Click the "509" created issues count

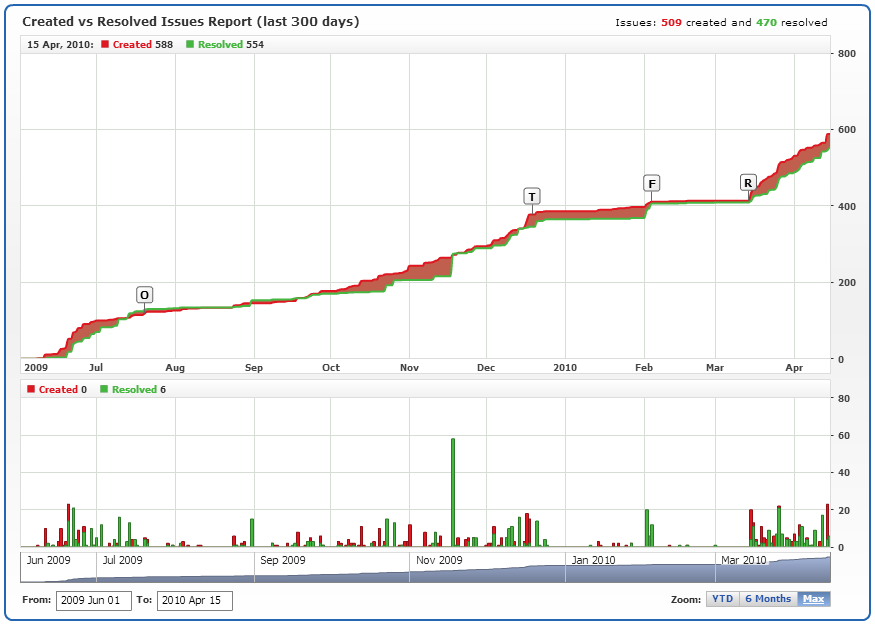[672, 22]
